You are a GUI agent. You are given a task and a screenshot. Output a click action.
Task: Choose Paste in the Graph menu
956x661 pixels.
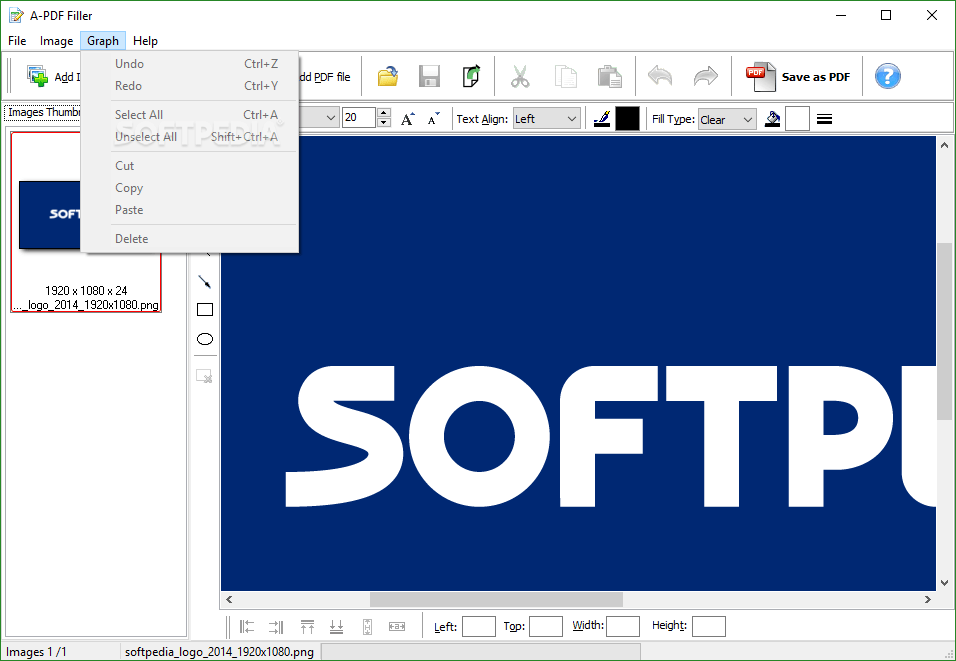point(190,210)
